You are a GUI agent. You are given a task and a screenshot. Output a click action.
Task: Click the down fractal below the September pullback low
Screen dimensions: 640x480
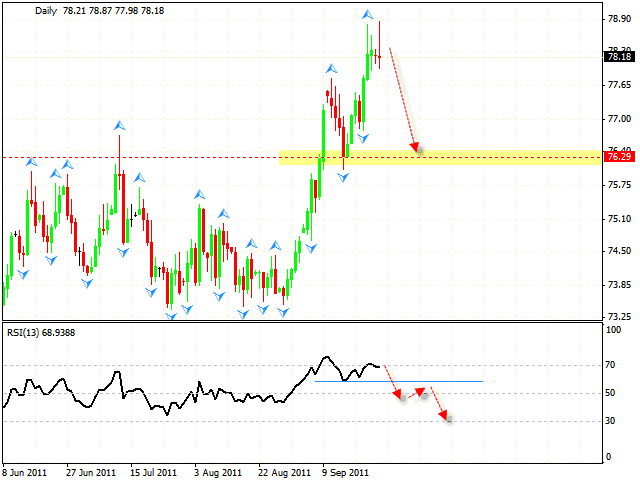(343, 177)
